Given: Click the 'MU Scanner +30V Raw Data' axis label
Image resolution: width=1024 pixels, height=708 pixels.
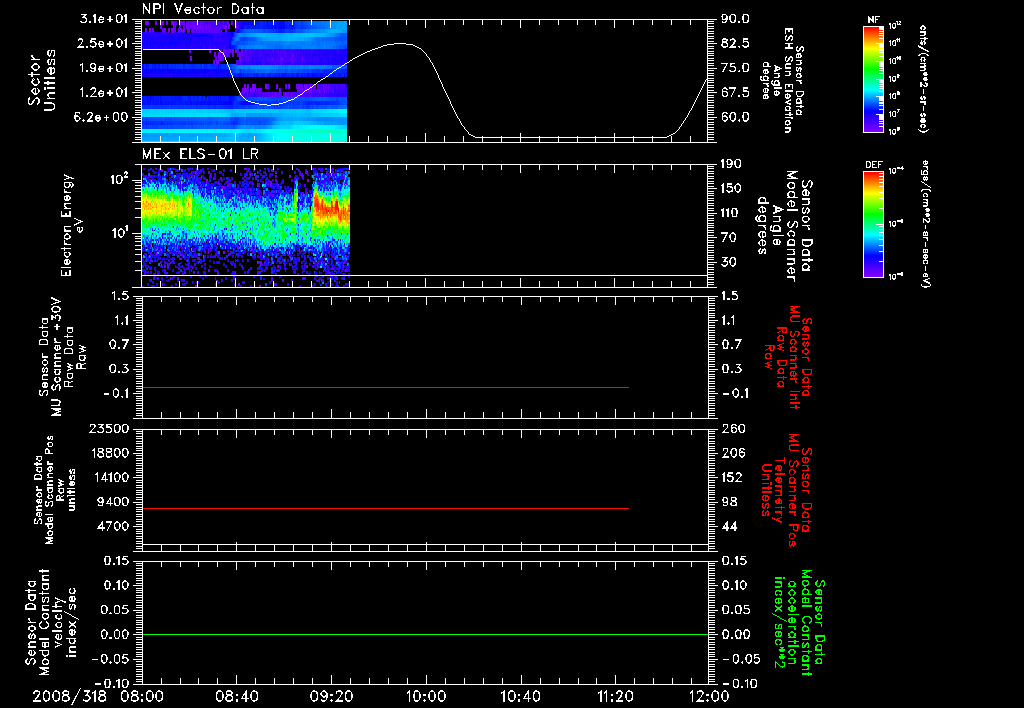Looking at the screenshot, I should 62,356.
